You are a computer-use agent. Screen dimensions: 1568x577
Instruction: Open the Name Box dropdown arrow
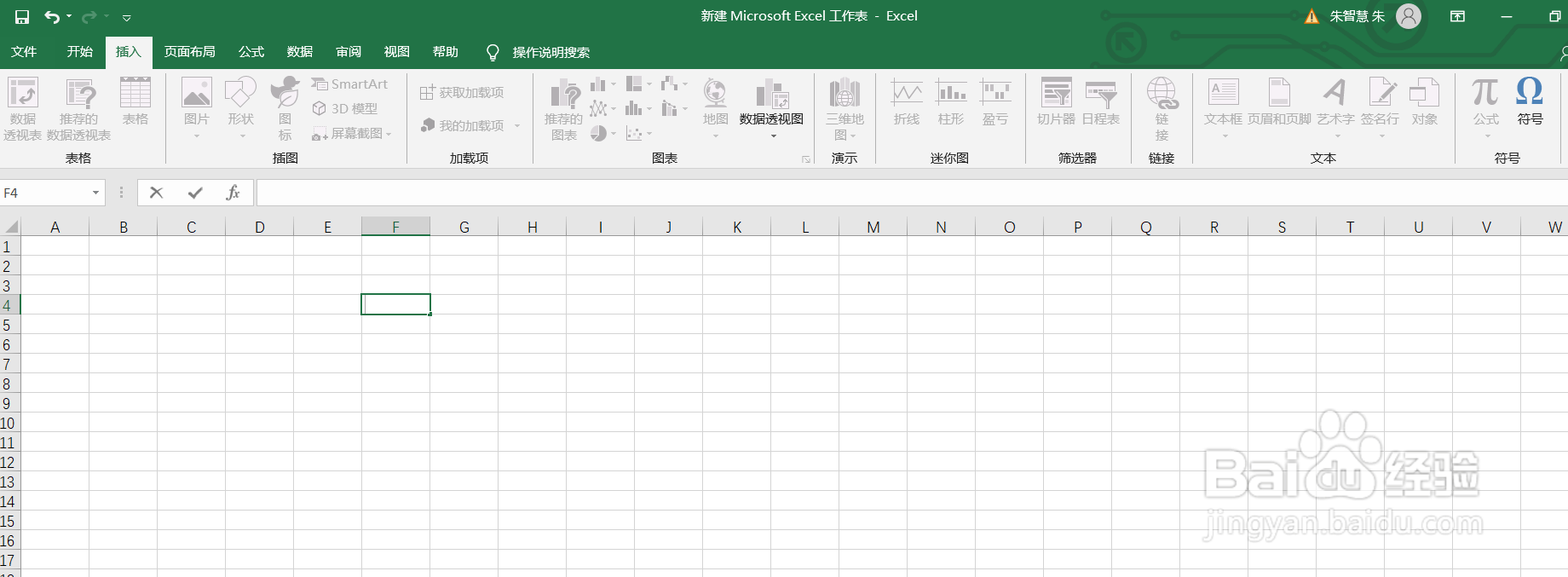tap(95, 193)
